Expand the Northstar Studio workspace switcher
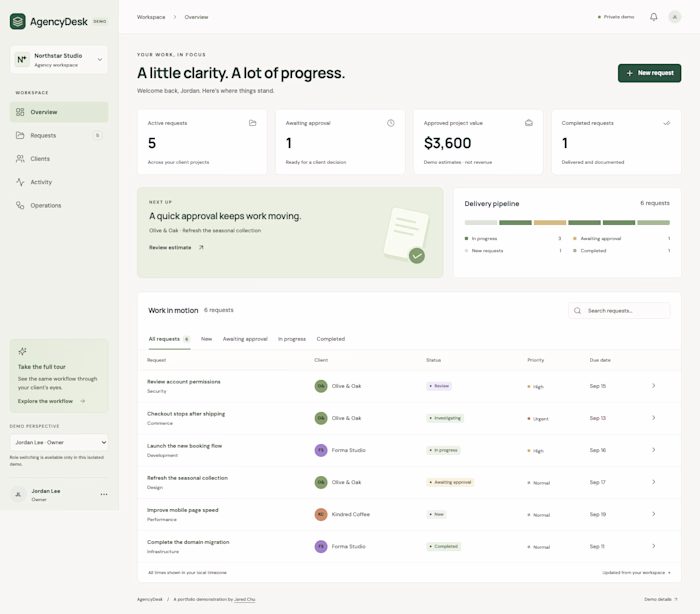700x614 pixels. pos(59,59)
